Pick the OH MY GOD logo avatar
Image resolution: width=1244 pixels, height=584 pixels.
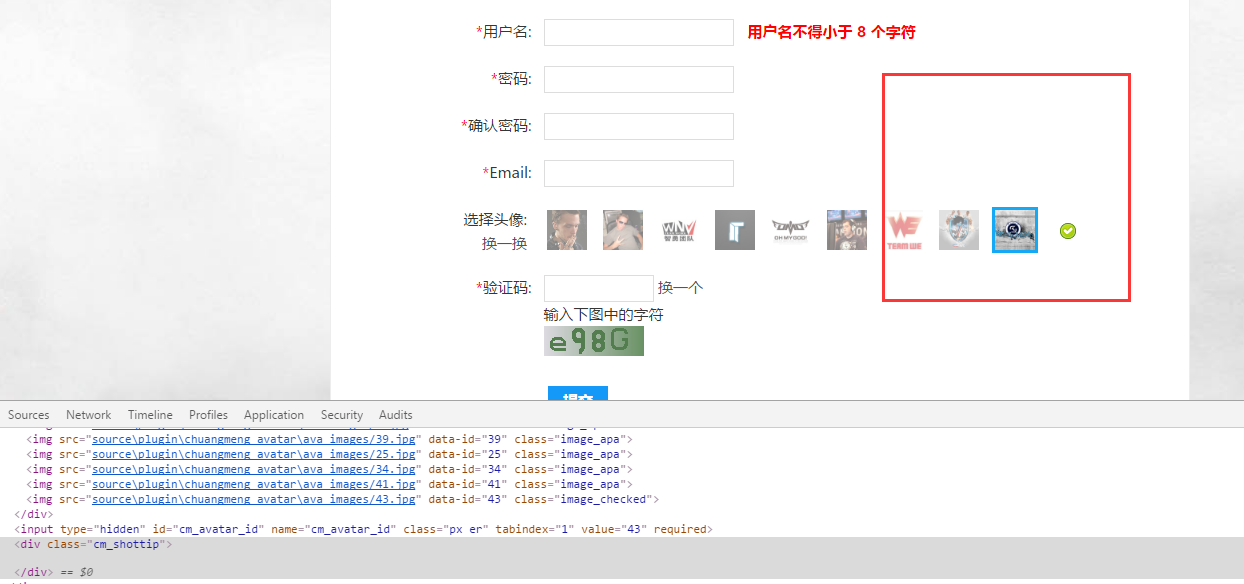(x=791, y=230)
